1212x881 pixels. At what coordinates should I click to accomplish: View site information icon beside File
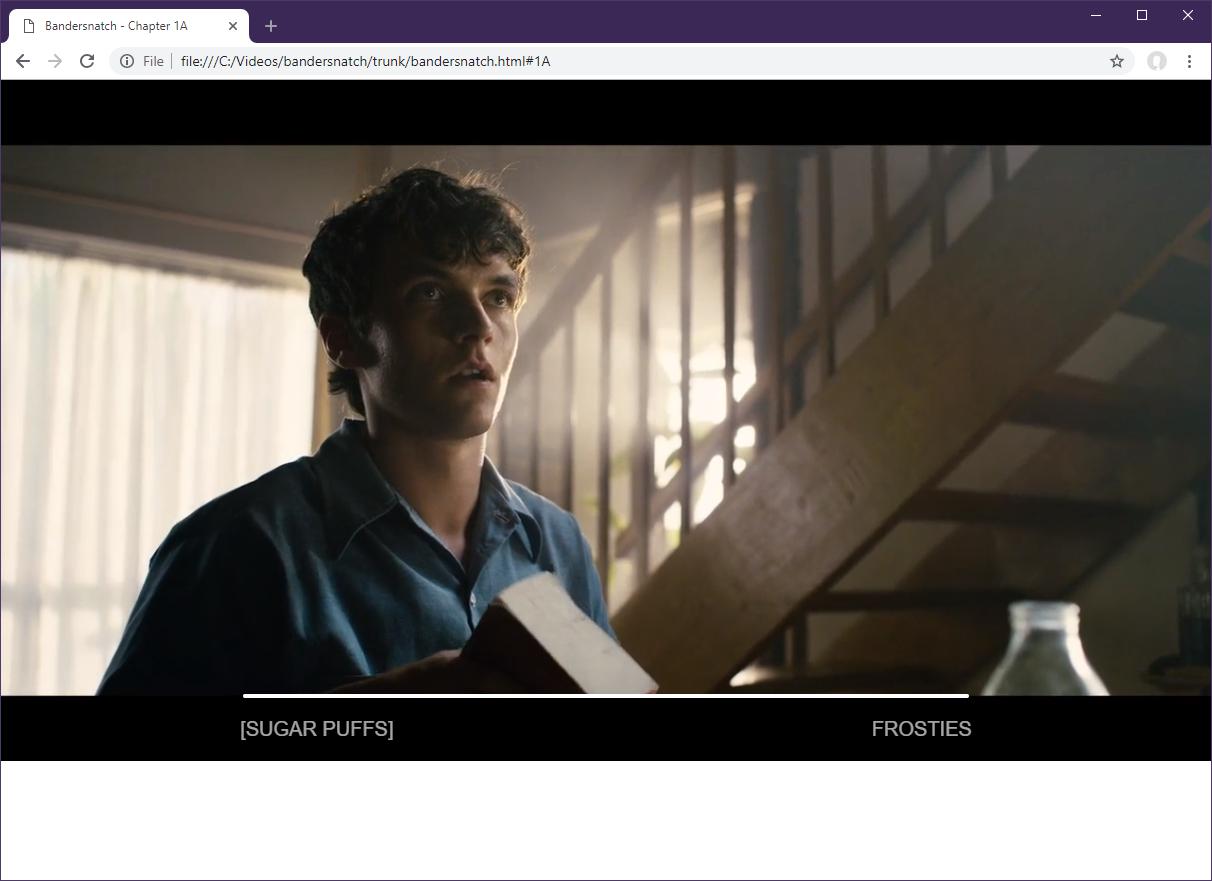(x=127, y=61)
